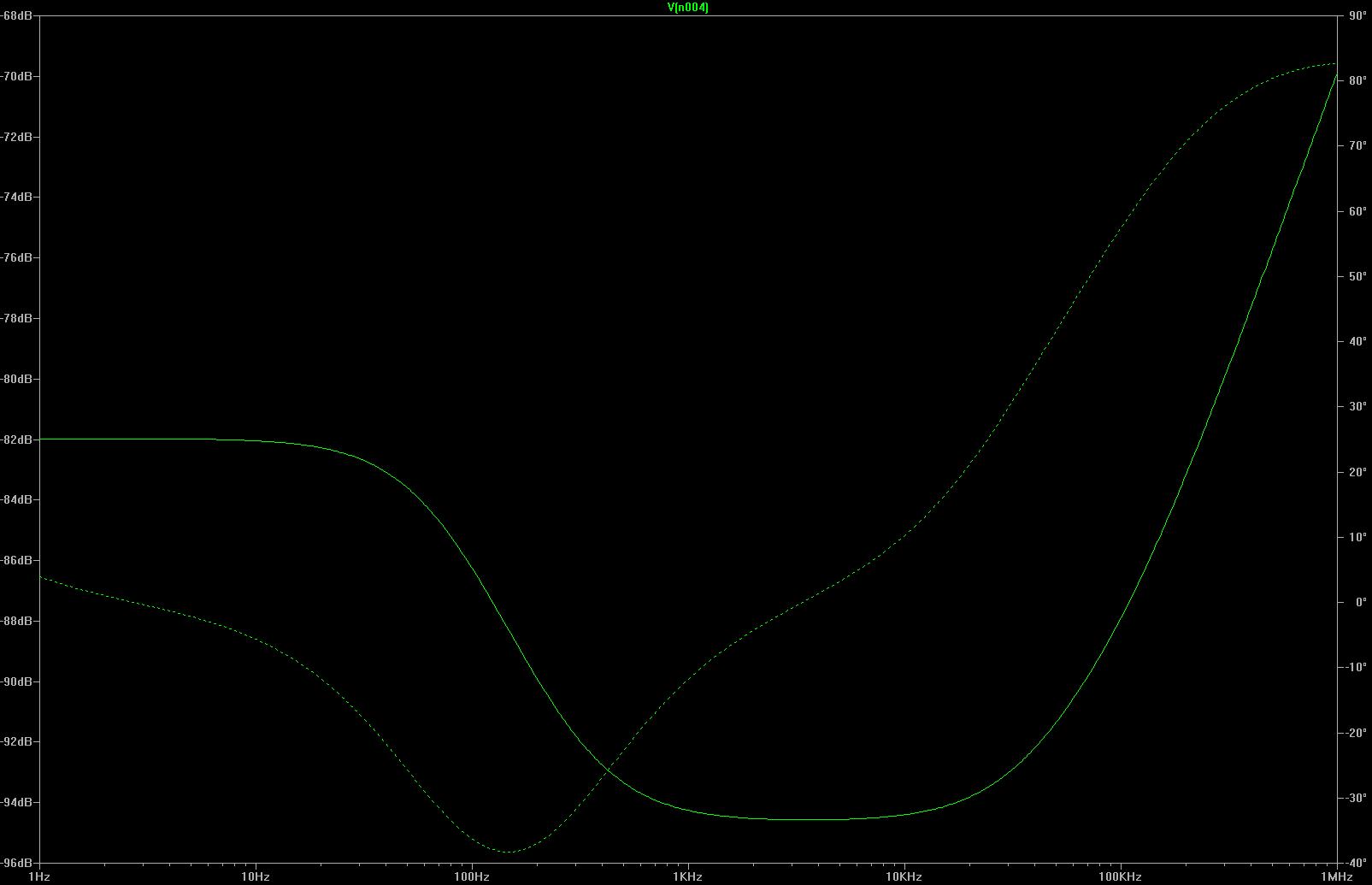The image size is (1372, 885).
Task: Click the -88dB magnitude axis label
Action: coord(17,621)
